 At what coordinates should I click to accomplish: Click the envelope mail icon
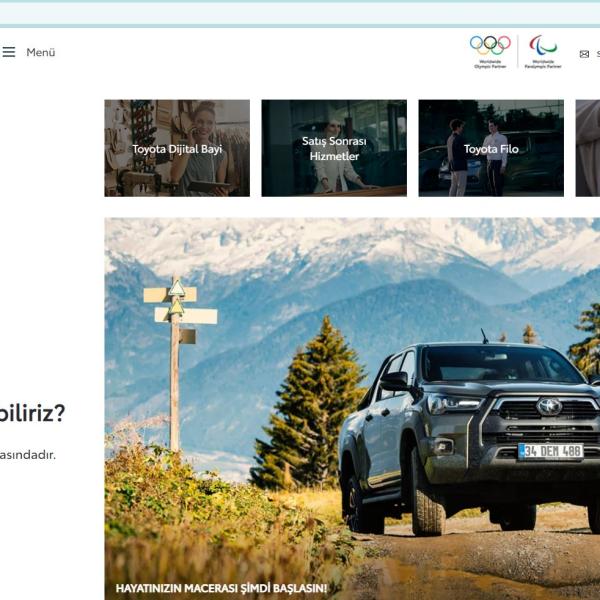pos(584,54)
